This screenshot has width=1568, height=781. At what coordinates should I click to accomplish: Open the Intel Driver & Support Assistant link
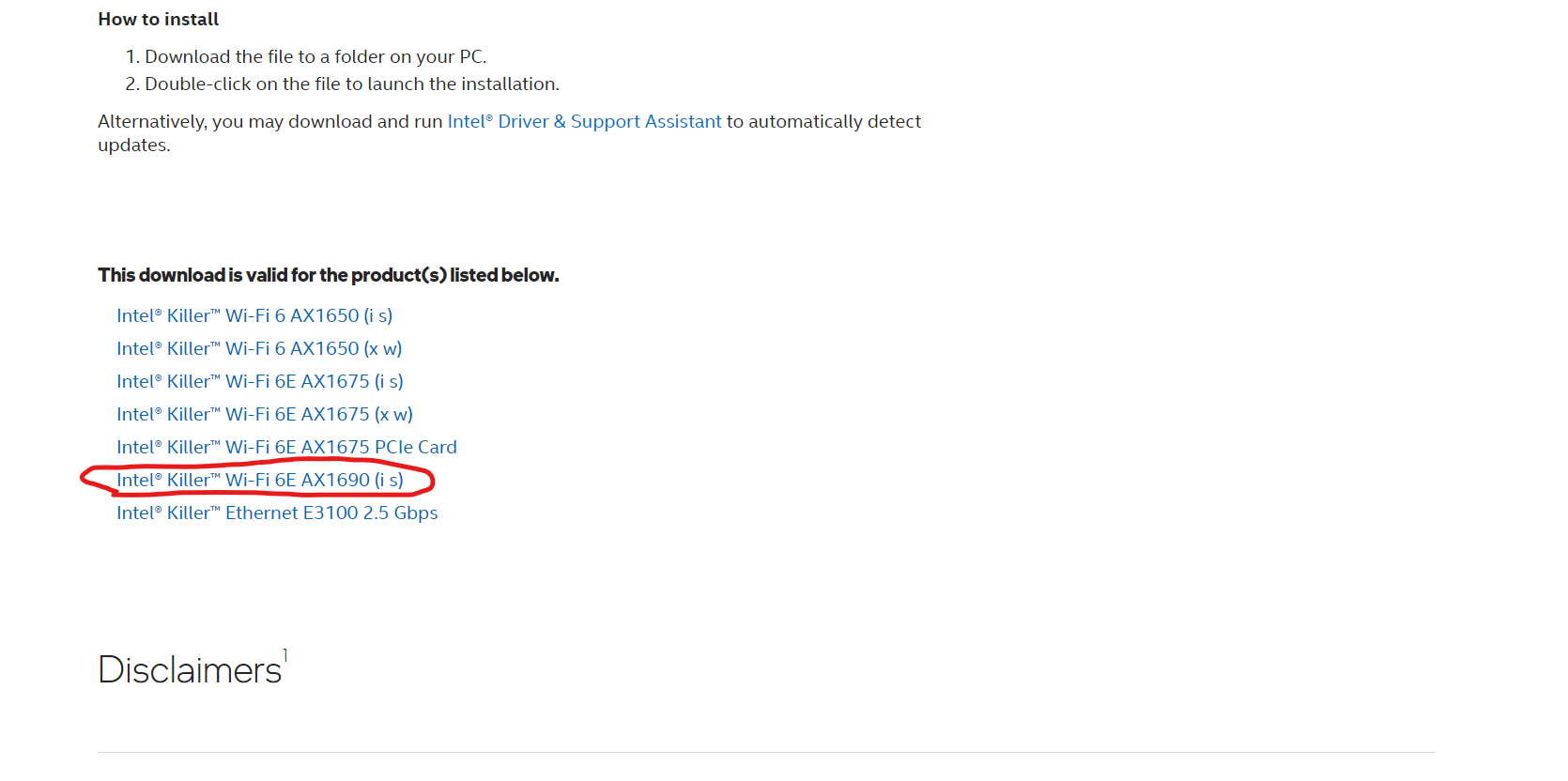pyautogui.click(x=584, y=122)
